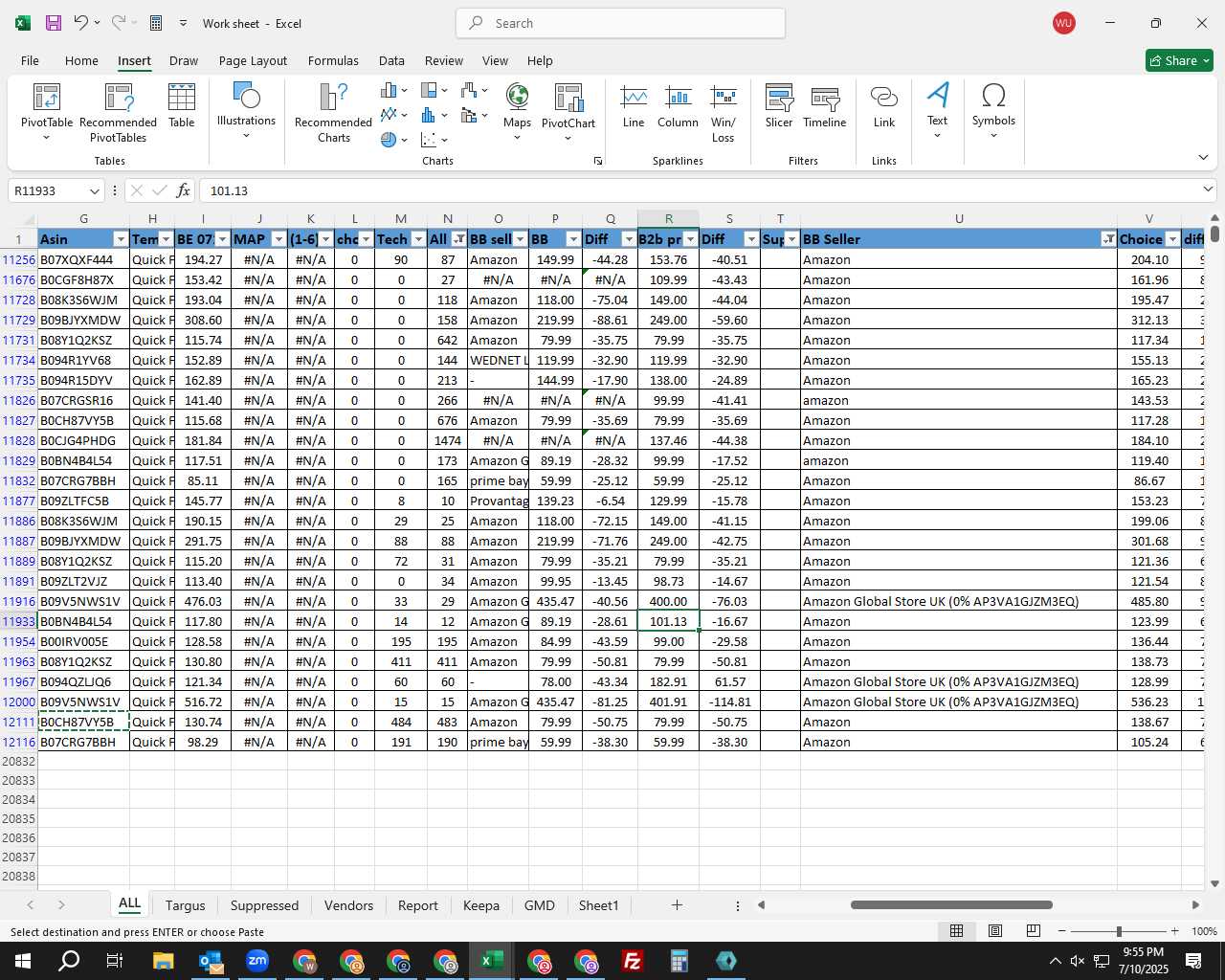Viewport: 1225px width, 980px height.
Task: Insert Win/Loss sparkline
Action: 724,112
